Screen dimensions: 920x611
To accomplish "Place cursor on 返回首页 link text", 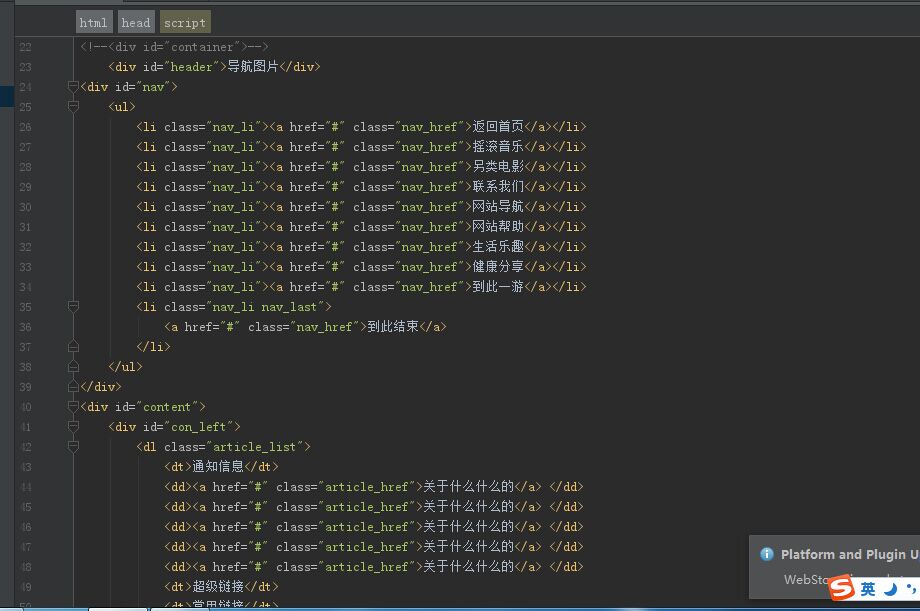I will coord(497,127).
